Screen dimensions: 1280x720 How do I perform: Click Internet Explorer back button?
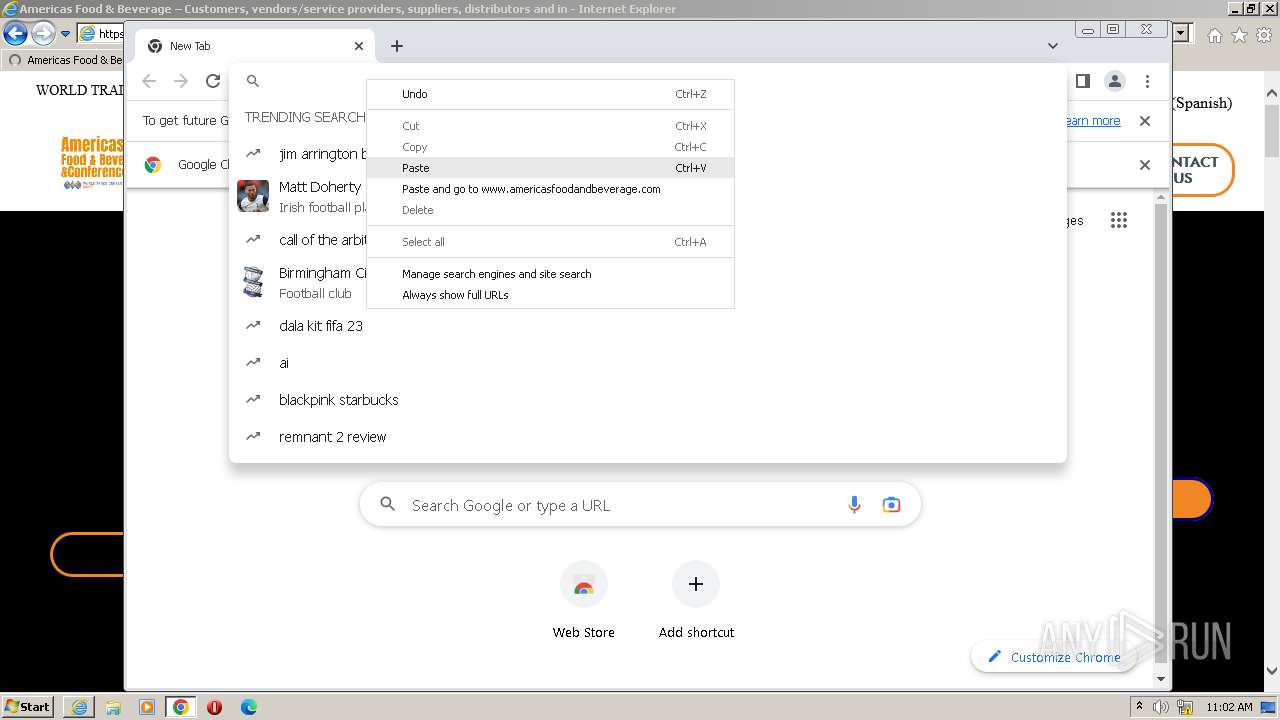click(15, 34)
